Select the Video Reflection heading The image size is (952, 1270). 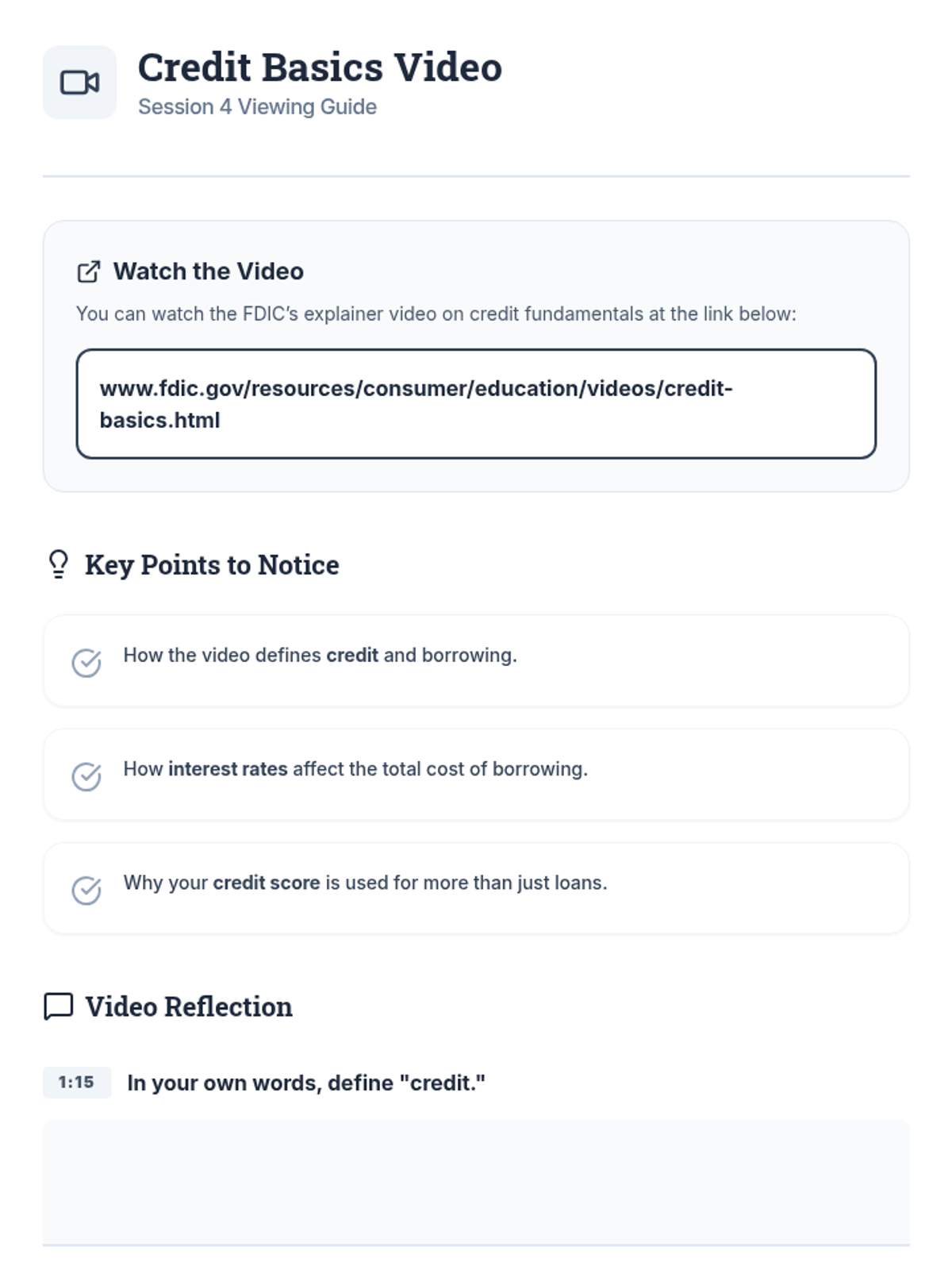point(189,1006)
